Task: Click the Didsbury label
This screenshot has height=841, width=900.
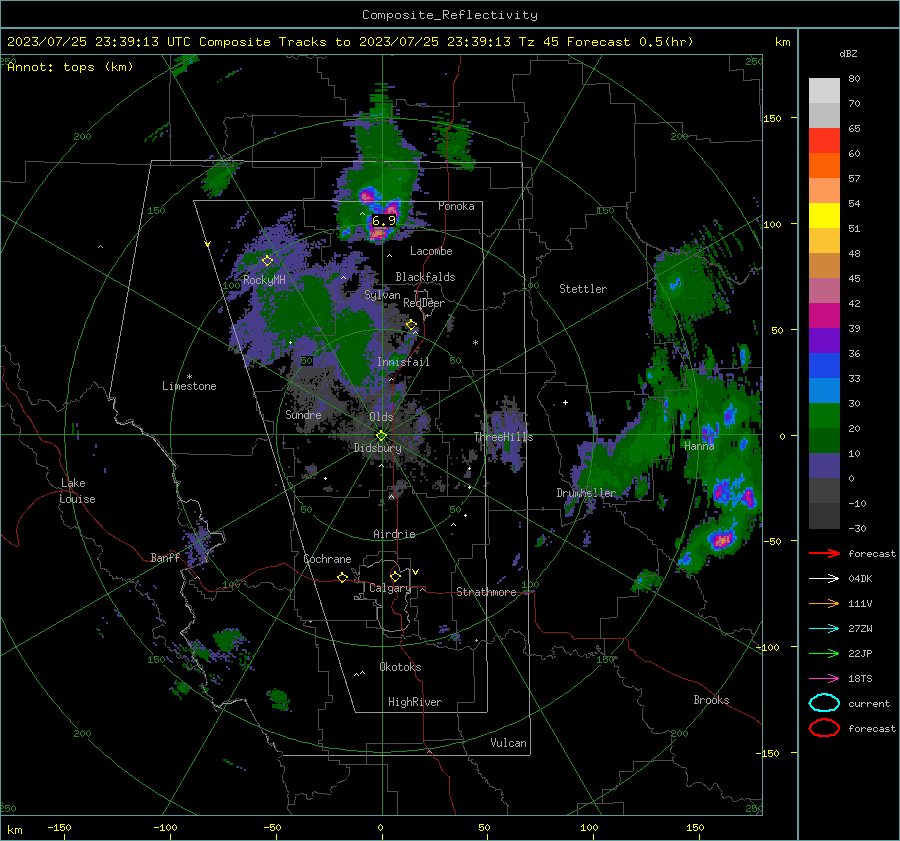Action: [377, 448]
